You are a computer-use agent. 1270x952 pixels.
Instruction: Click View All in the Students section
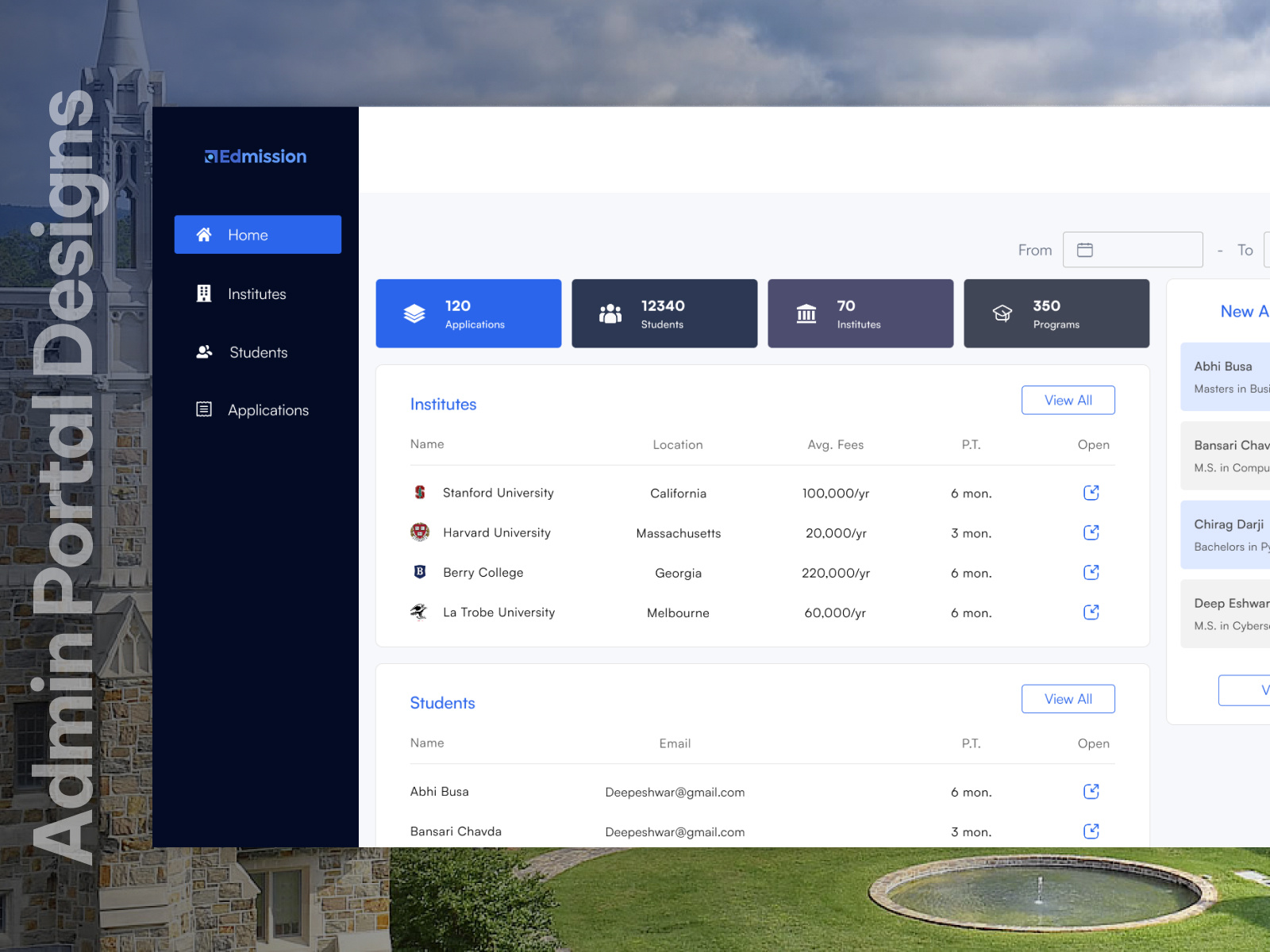(1068, 699)
